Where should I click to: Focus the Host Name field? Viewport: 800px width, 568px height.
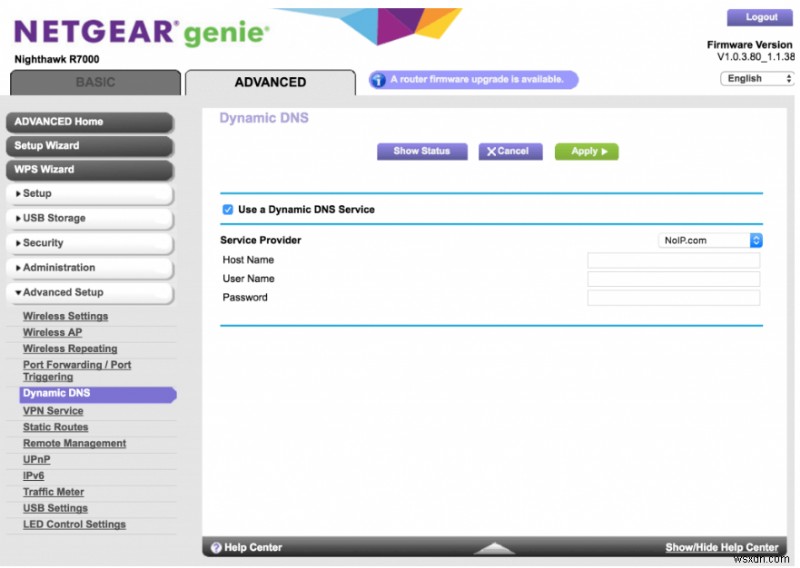[673, 260]
